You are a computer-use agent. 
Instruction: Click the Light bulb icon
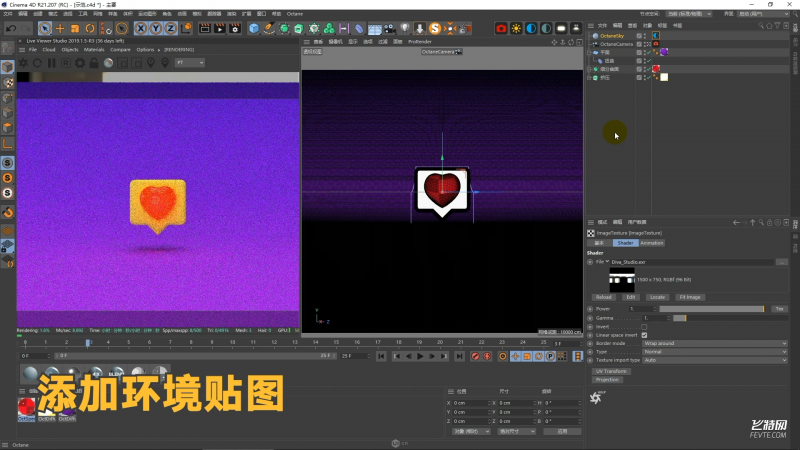(x=405, y=29)
